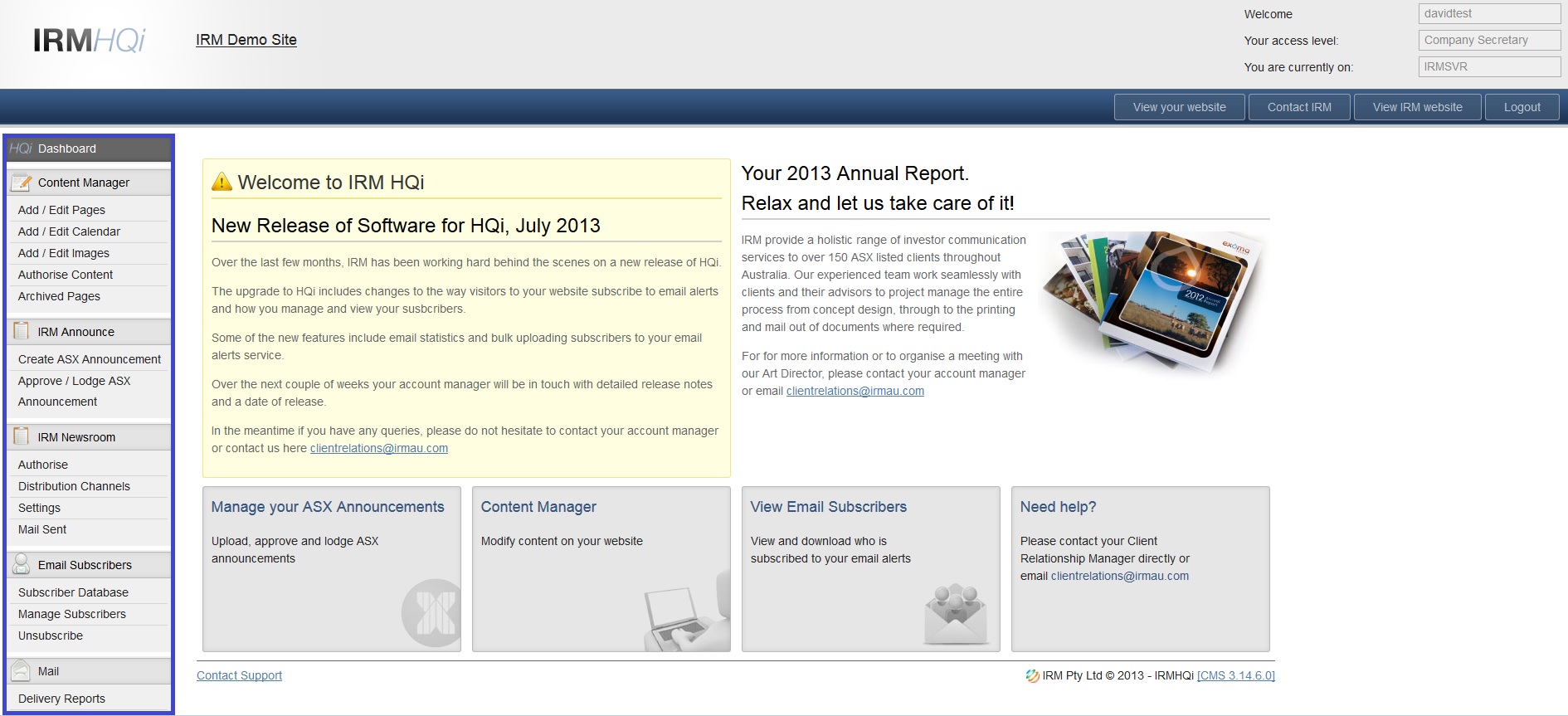
Task: Open the Need help? card heading
Action: coord(1059,507)
